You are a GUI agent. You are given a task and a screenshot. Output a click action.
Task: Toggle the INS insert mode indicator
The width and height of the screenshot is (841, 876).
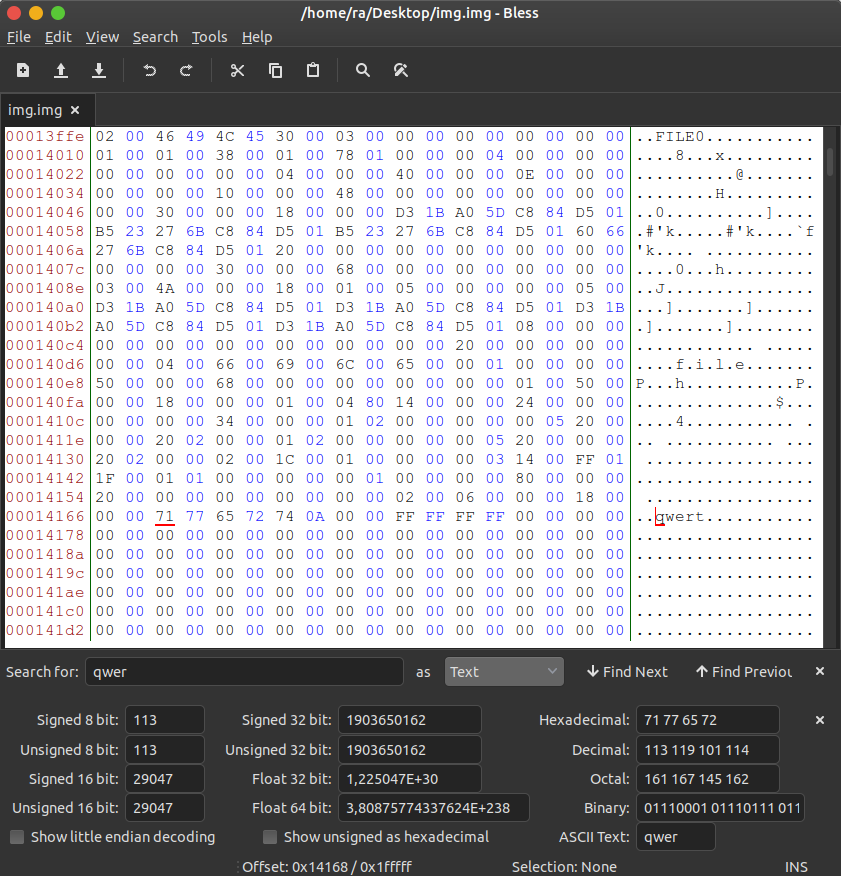tap(796, 867)
